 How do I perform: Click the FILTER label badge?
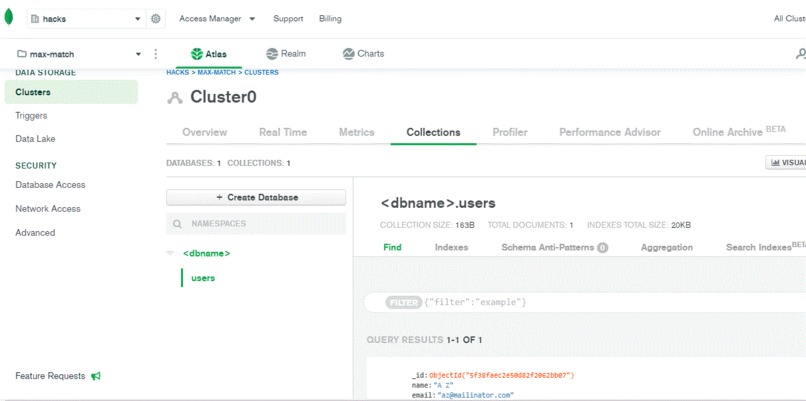pos(404,302)
